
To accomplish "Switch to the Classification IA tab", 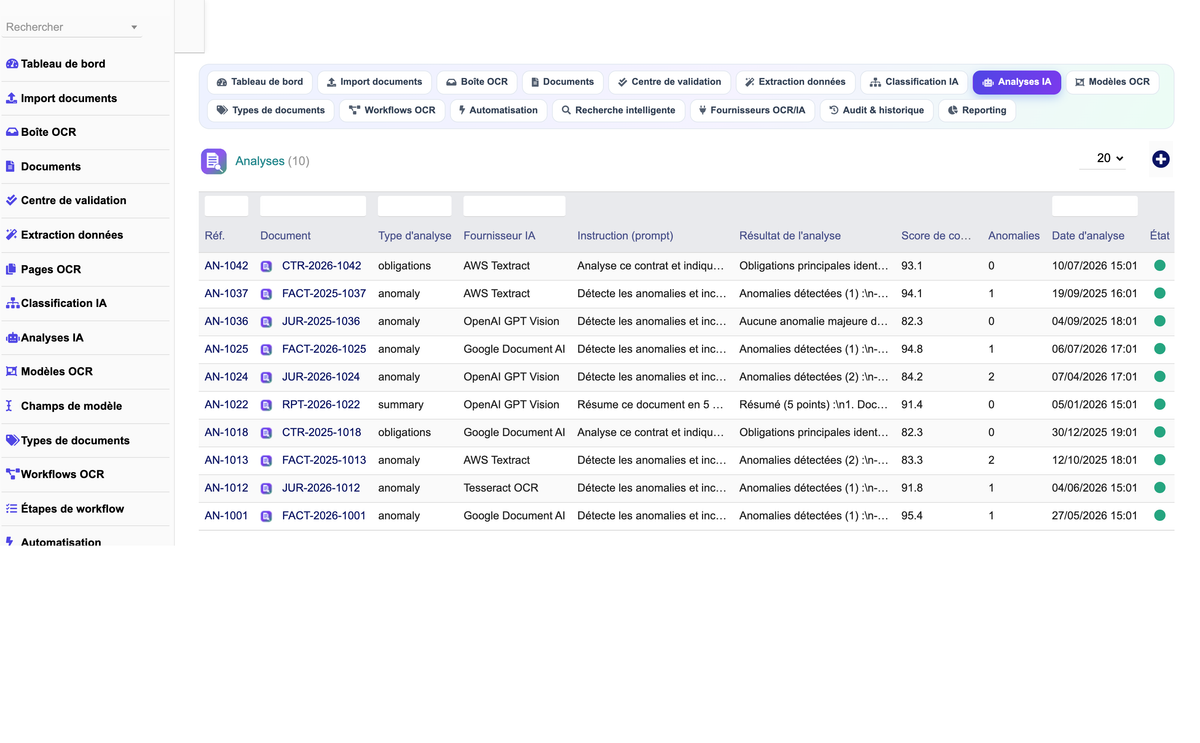I will pyautogui.click(x=914, y=82).
